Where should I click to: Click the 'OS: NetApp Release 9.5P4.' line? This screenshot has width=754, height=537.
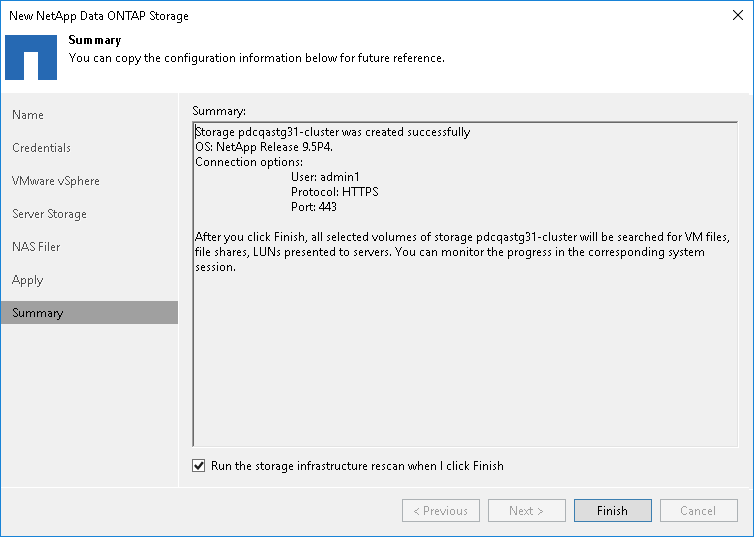[x=264, y=147]
